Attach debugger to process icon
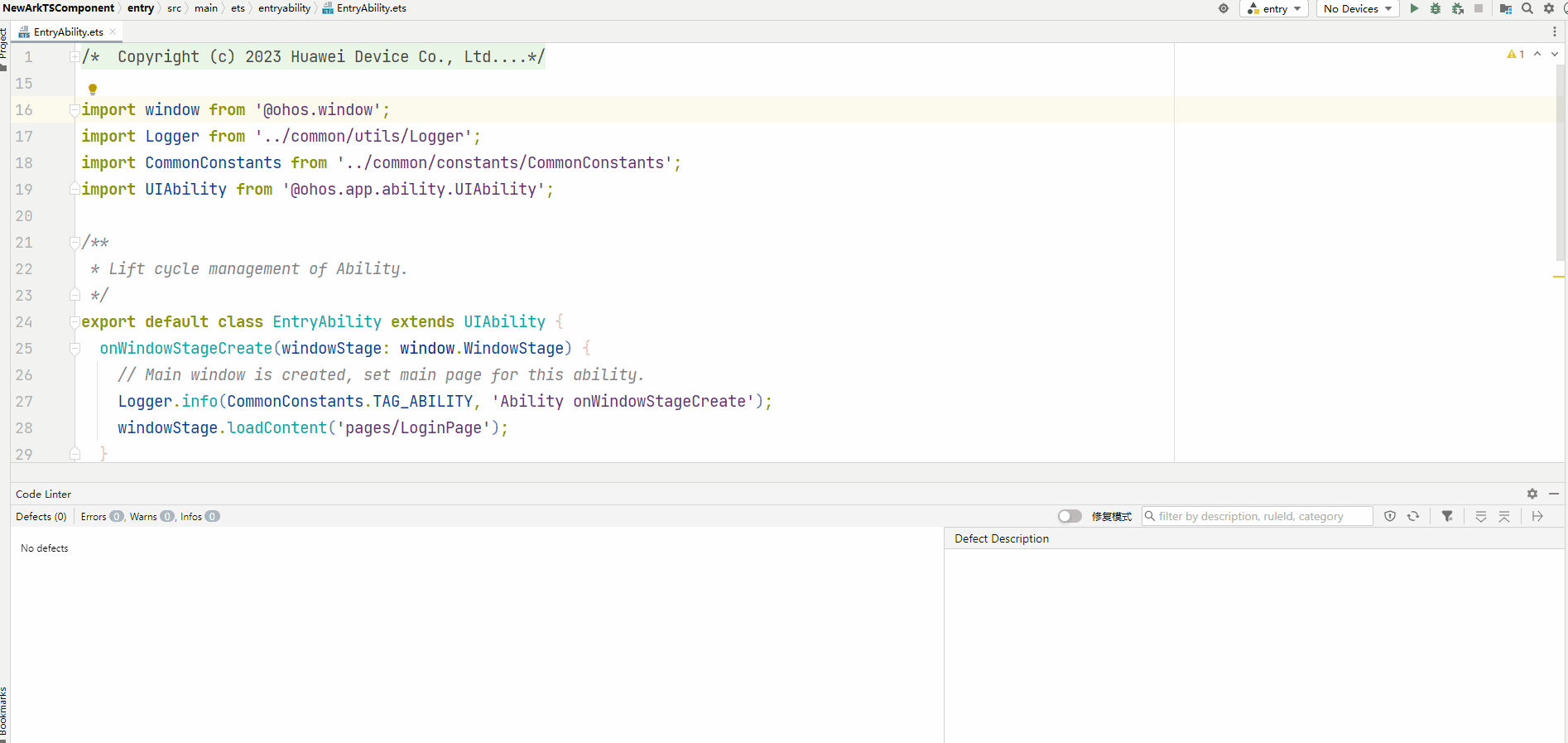 coord(1458,8)
